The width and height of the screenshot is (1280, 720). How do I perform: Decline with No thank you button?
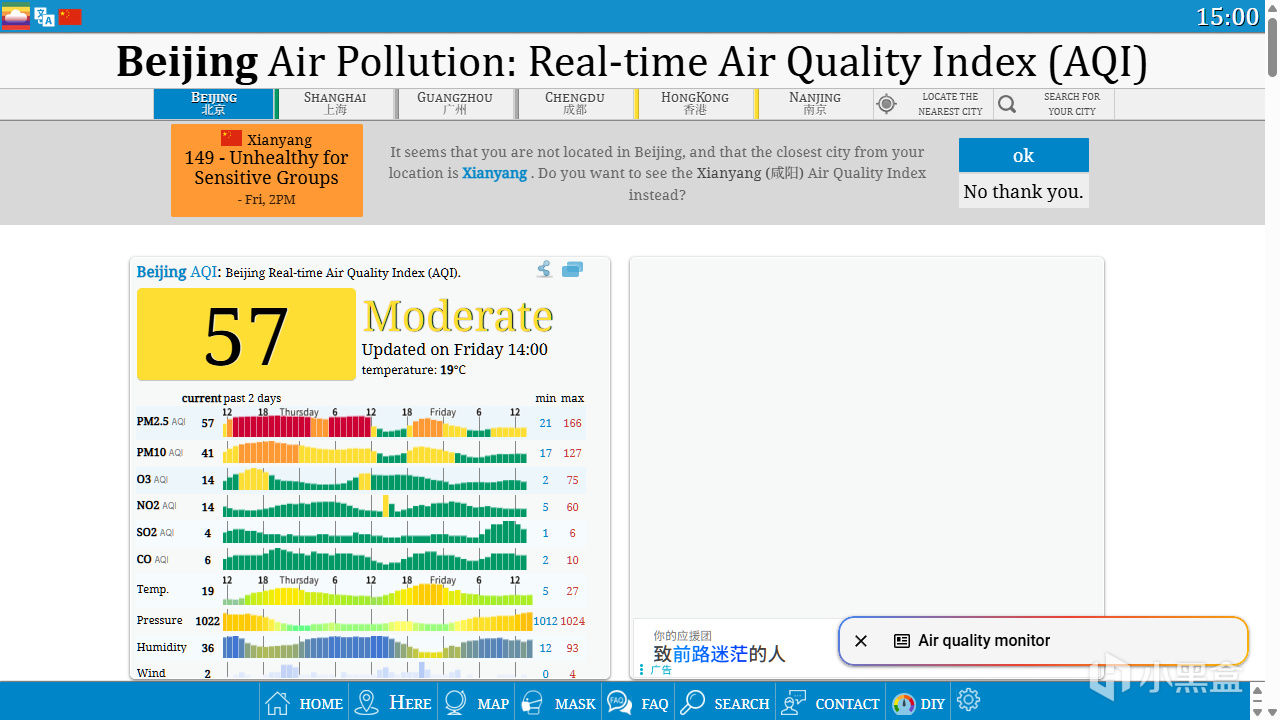[x=1024, y=191]
